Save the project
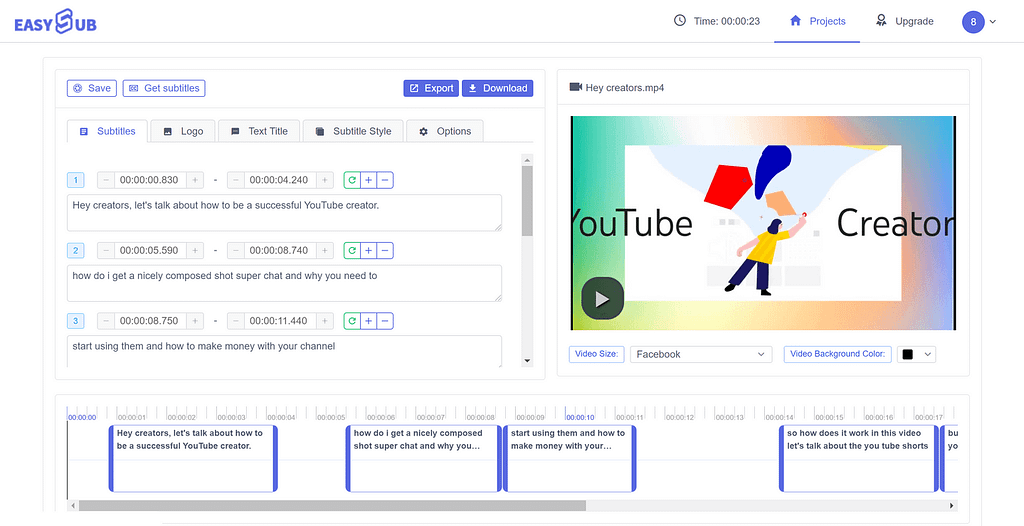Screen dimensions: 1024x526 (92, 88)
